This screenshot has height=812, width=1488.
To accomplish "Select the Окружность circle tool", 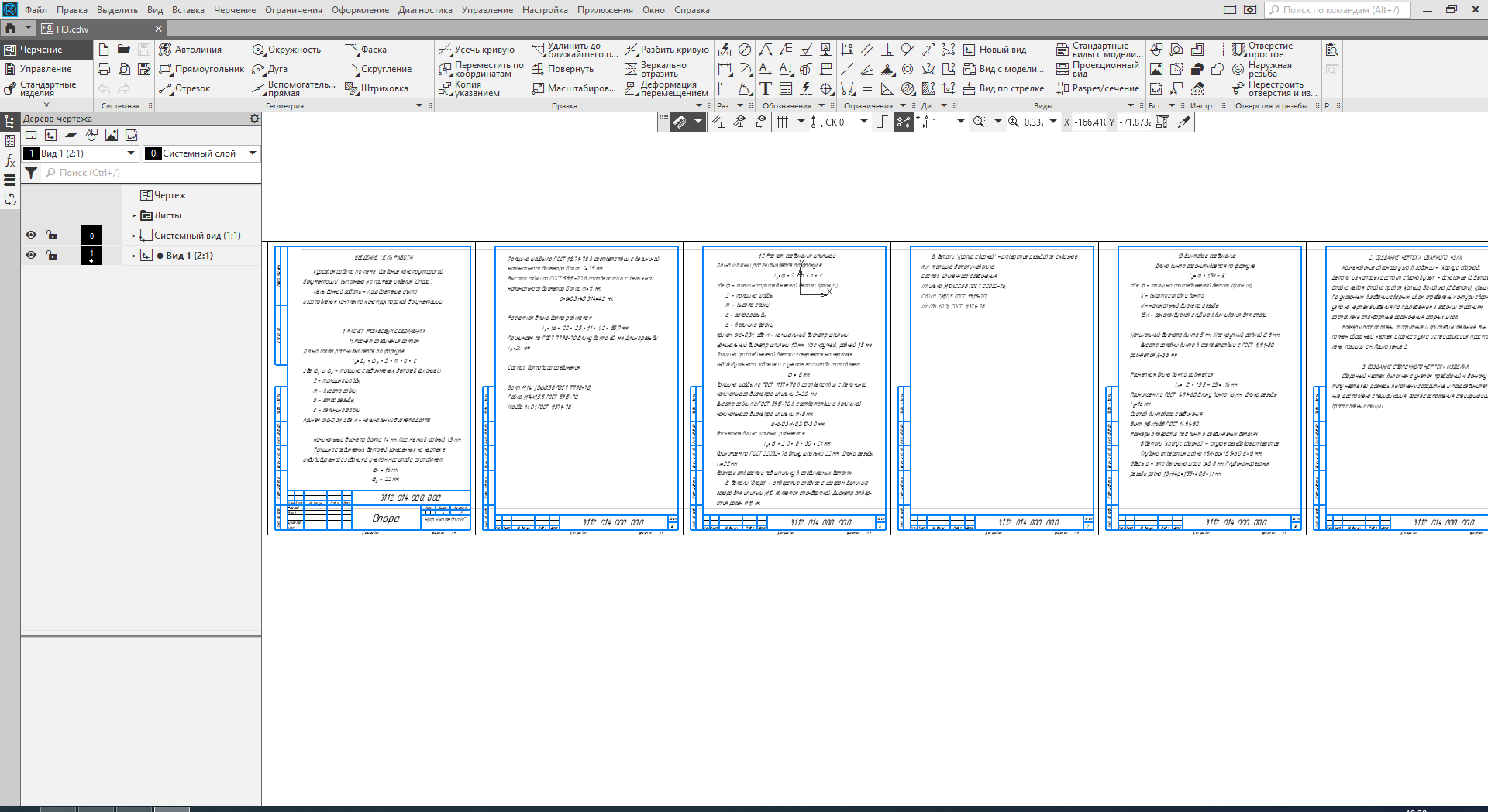I will [287, 50].
